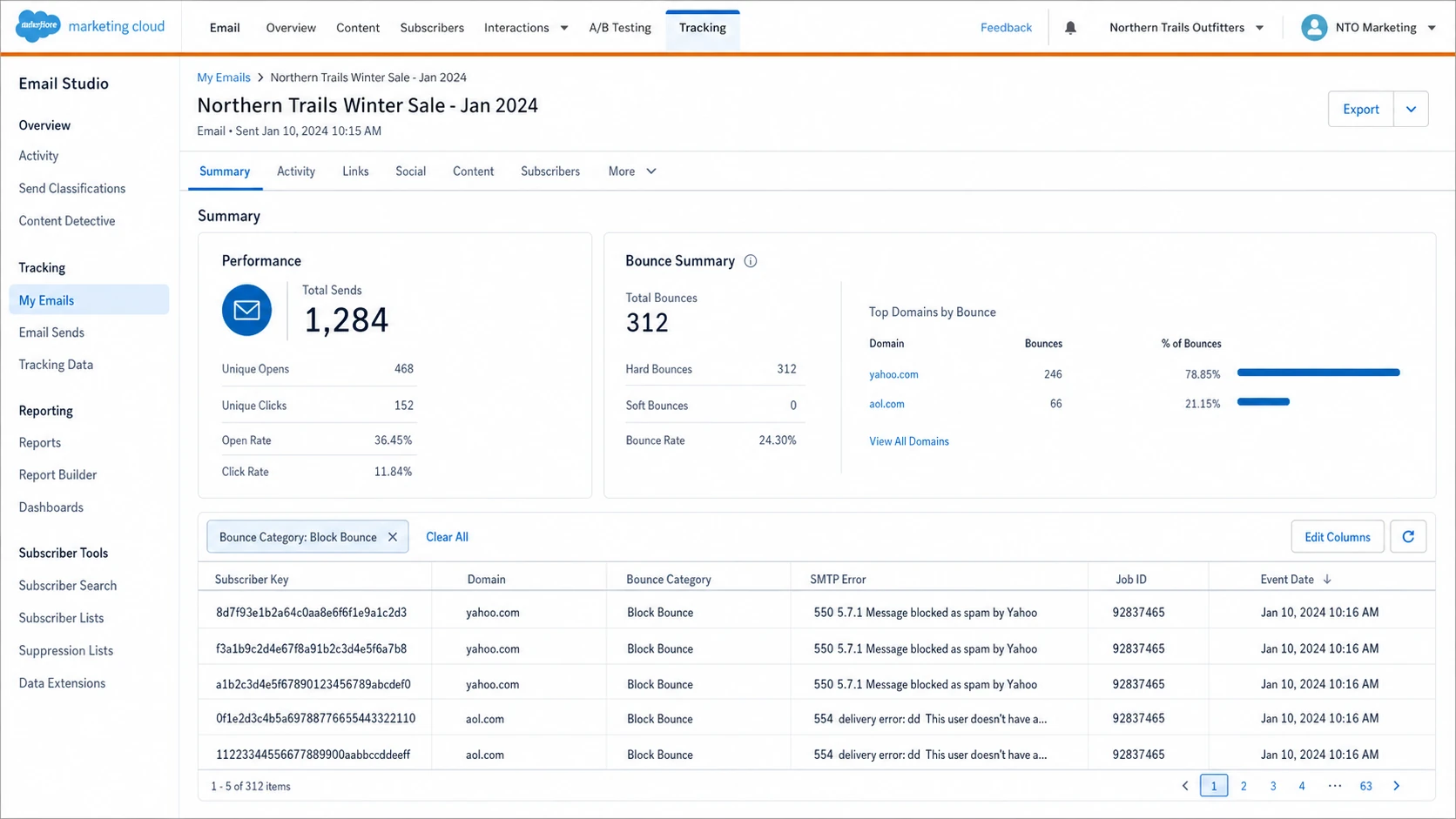Open Data Extensions in sidebar

[62, 683]
